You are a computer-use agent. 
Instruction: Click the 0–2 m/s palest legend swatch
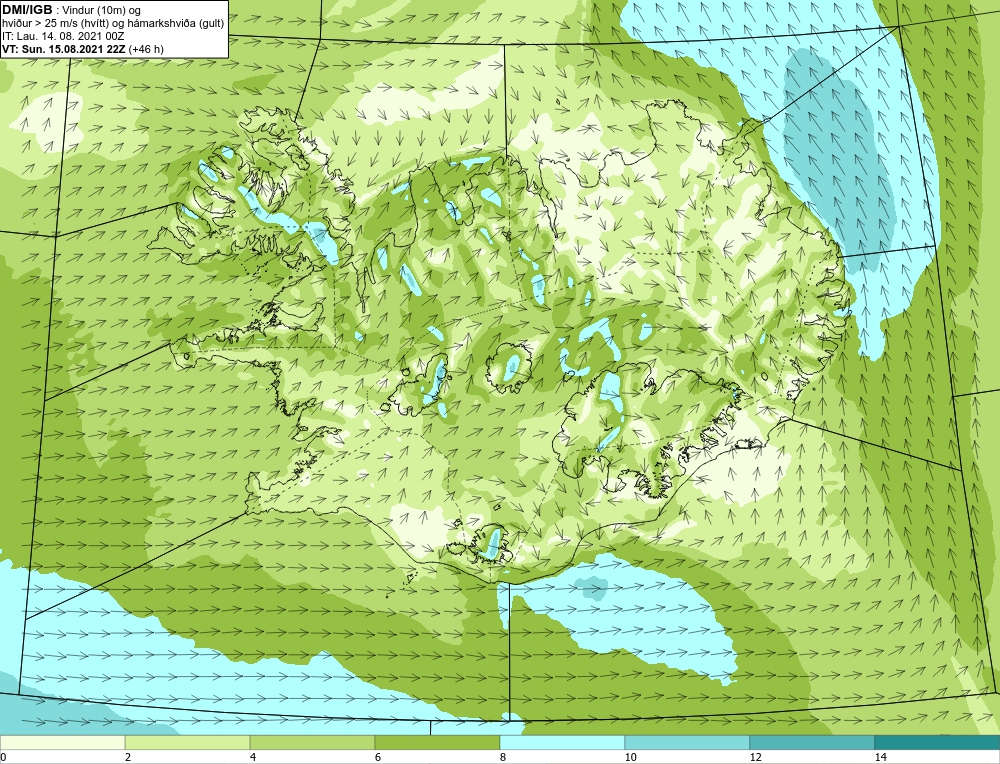pos(62,742)
